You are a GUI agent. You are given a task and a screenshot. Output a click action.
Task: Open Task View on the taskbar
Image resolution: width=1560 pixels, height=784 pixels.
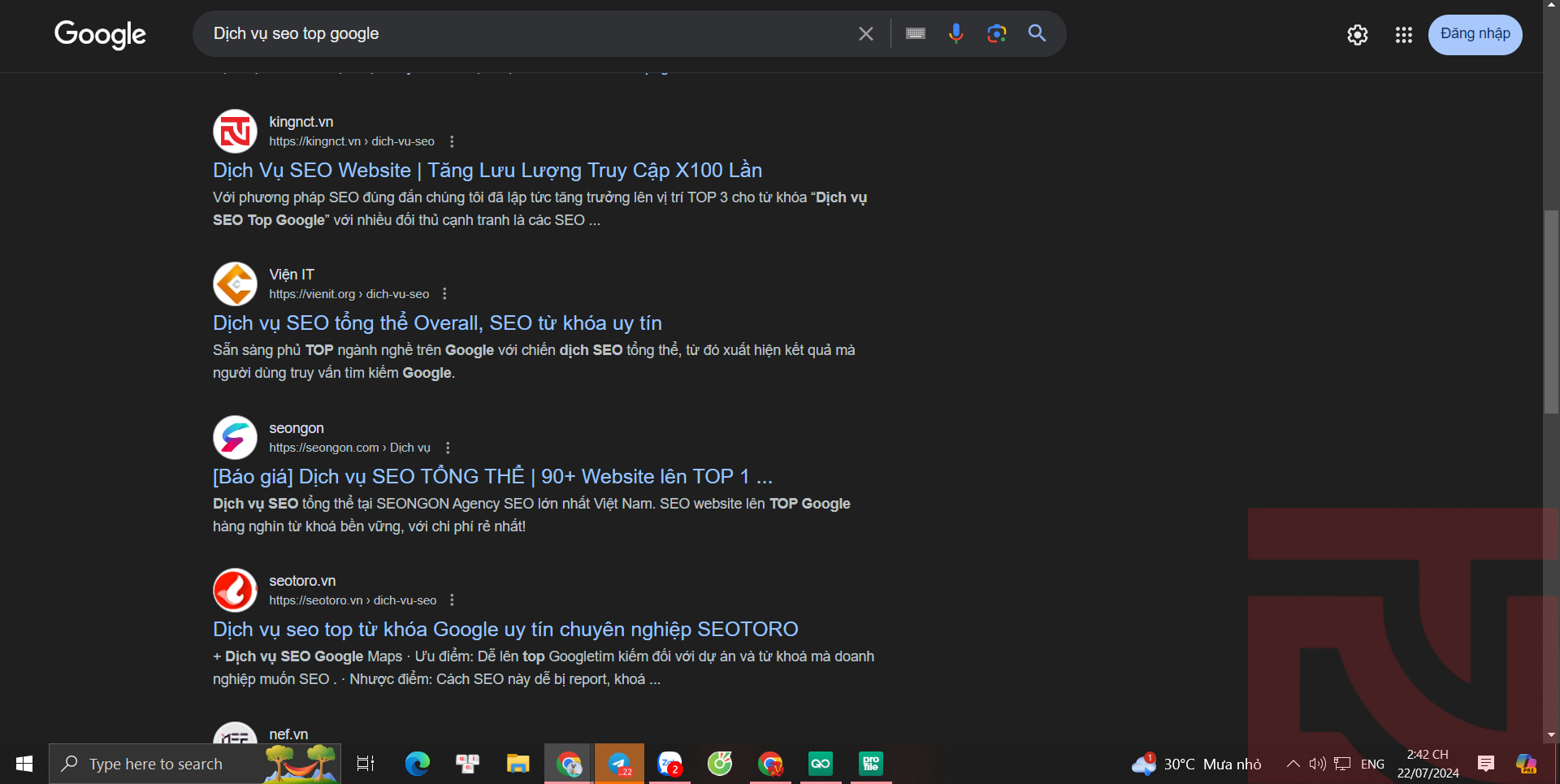(366, 764)
